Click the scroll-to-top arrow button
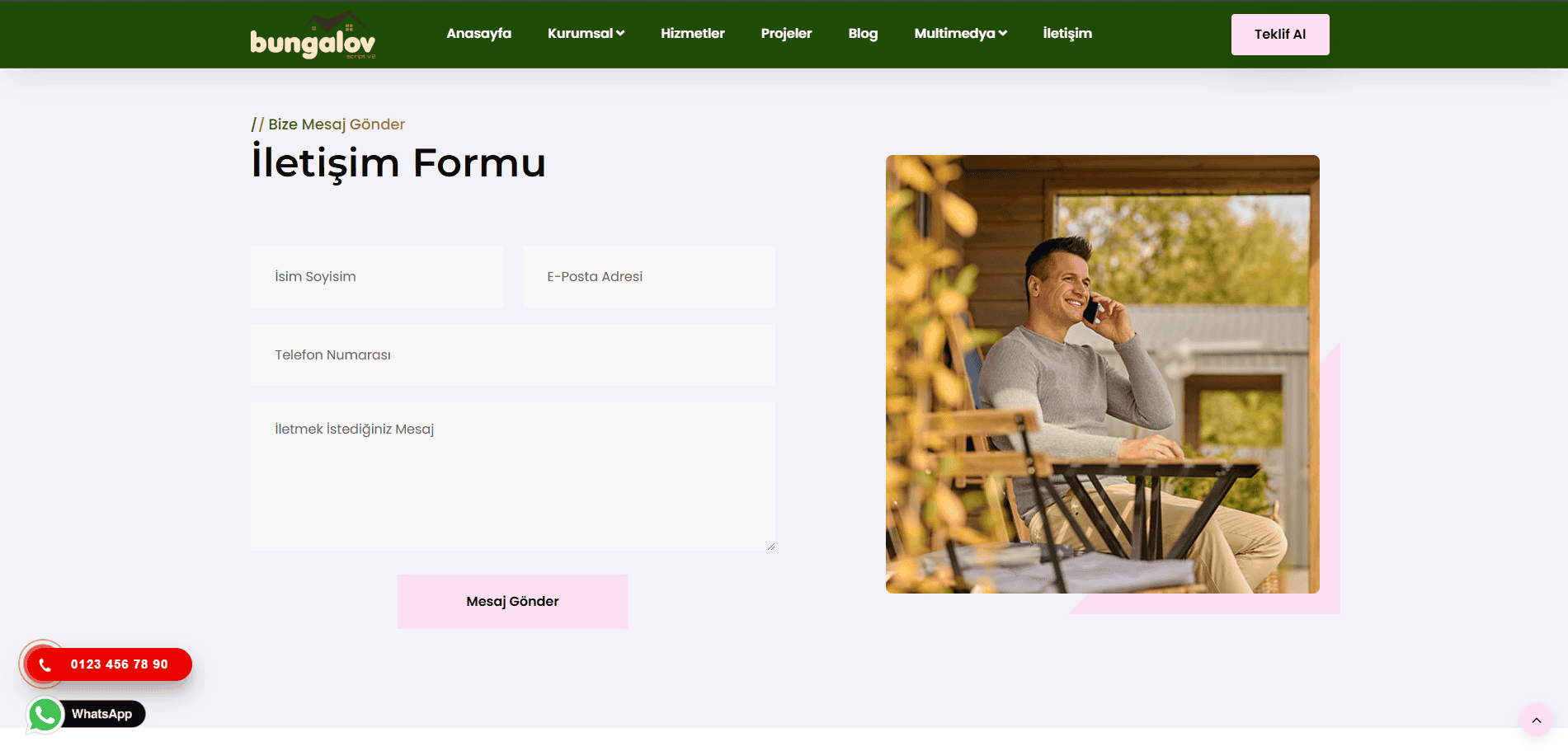The width and height of the screenshot is (1568, 751). [x=1537, y=720]
